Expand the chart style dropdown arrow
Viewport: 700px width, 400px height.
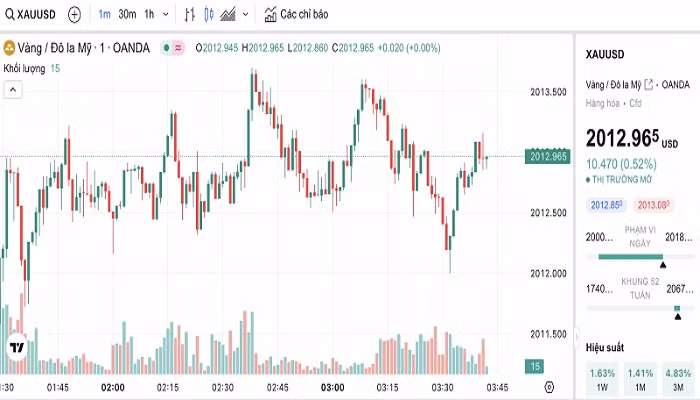[247, 15]
